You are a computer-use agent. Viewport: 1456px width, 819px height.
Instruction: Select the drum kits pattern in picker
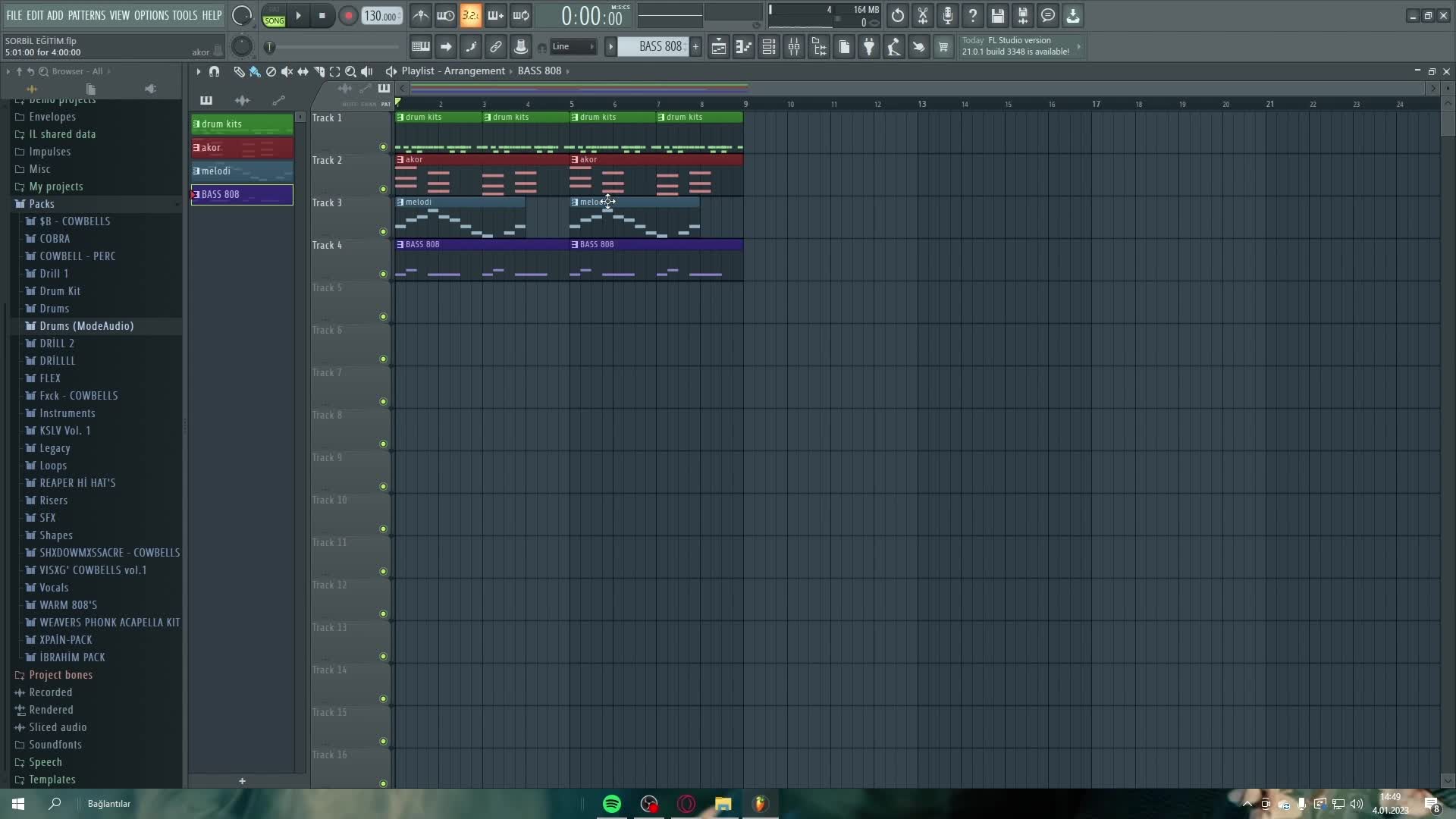coord(242,124)
